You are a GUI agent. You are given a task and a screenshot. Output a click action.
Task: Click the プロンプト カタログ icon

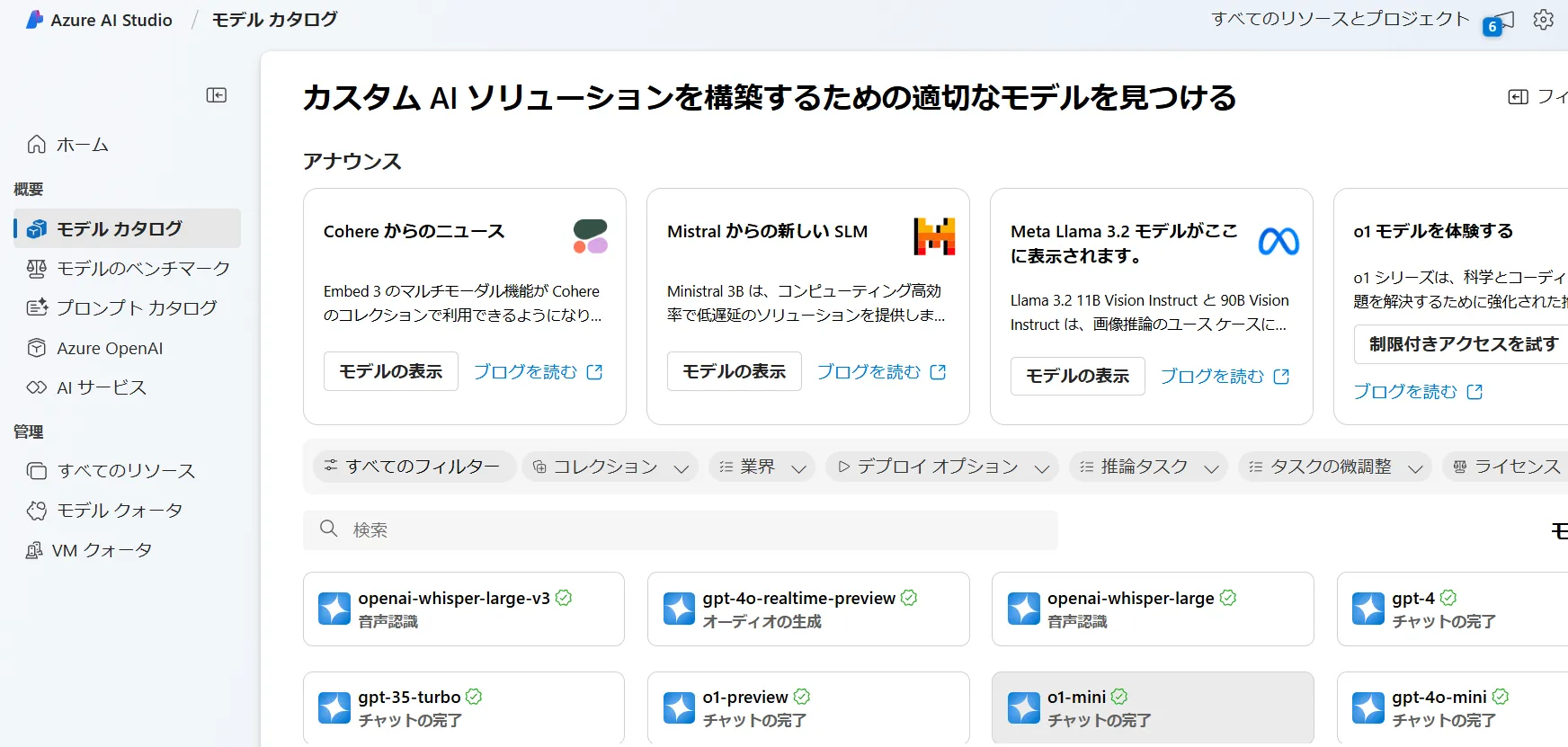(37, 307)
